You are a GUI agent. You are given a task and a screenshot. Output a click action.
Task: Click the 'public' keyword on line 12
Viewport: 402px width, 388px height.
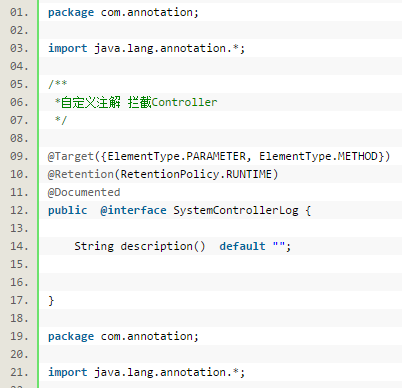click(68, 211)
